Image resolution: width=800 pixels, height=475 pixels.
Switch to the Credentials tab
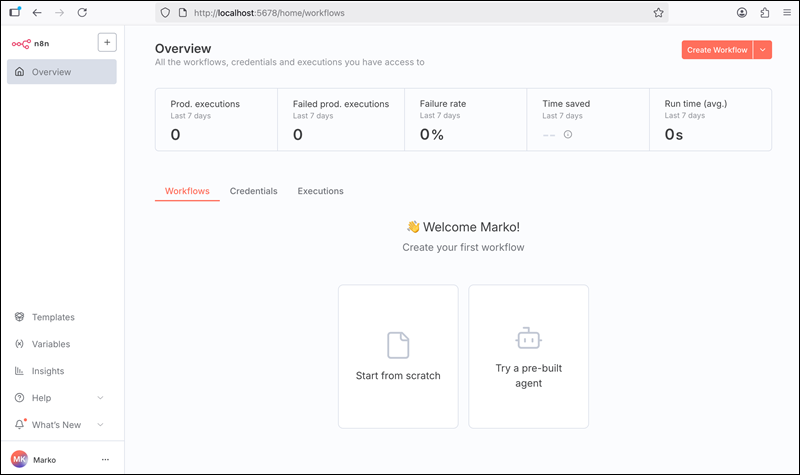point(254,191)
